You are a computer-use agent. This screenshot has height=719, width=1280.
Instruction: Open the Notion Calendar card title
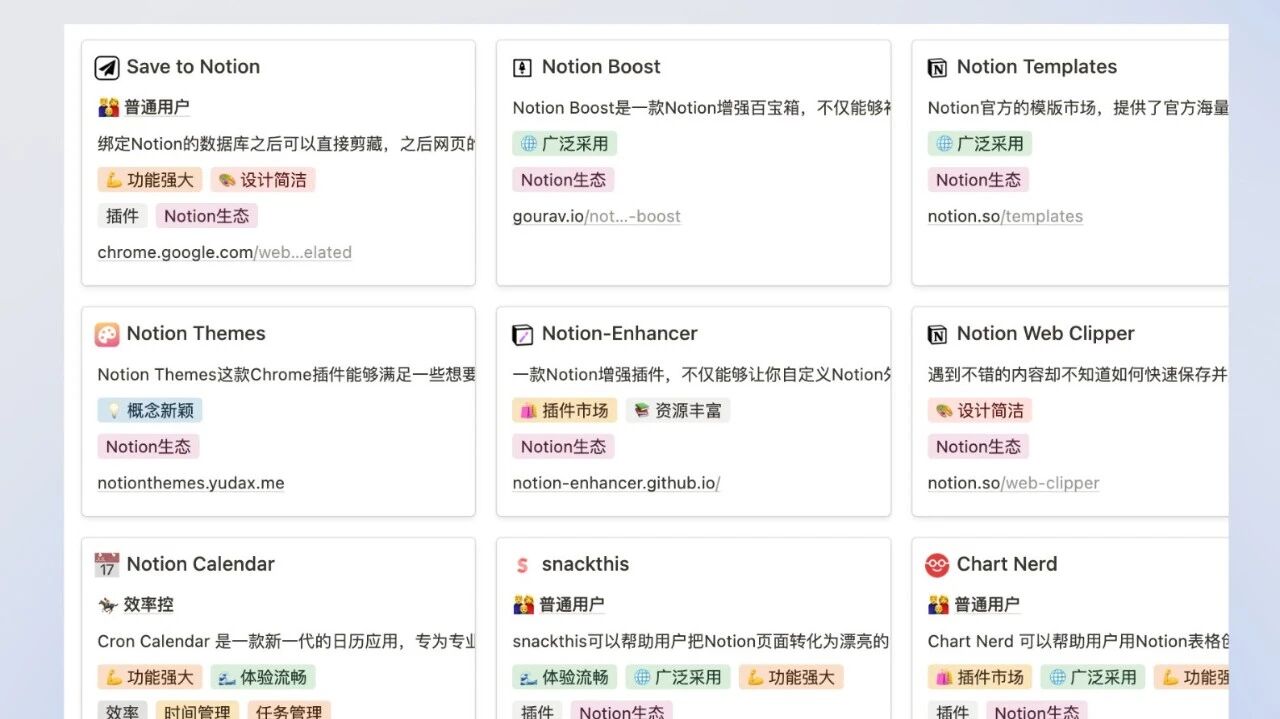[x=200, y=564]
